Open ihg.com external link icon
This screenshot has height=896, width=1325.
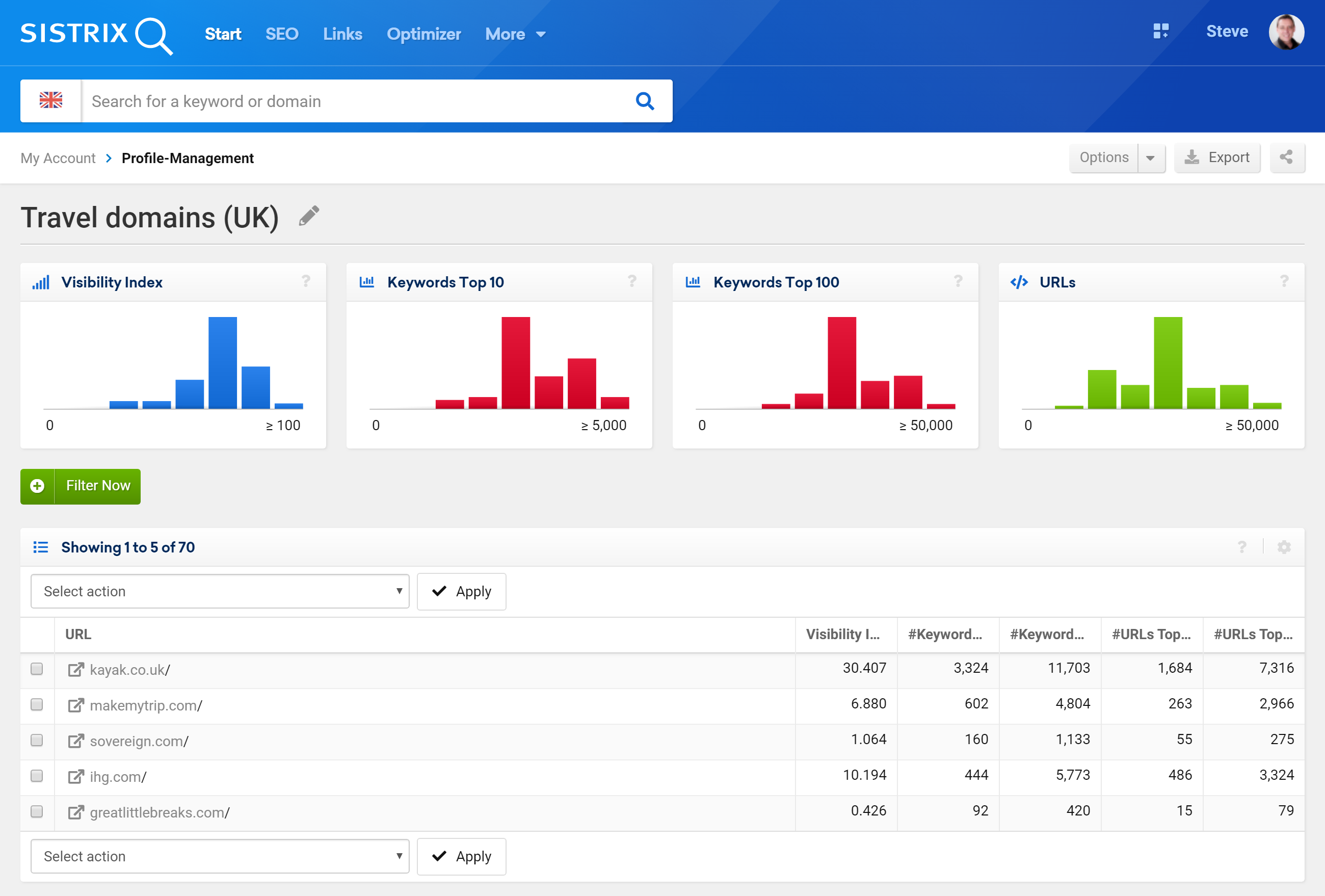[x=76, y=777]
